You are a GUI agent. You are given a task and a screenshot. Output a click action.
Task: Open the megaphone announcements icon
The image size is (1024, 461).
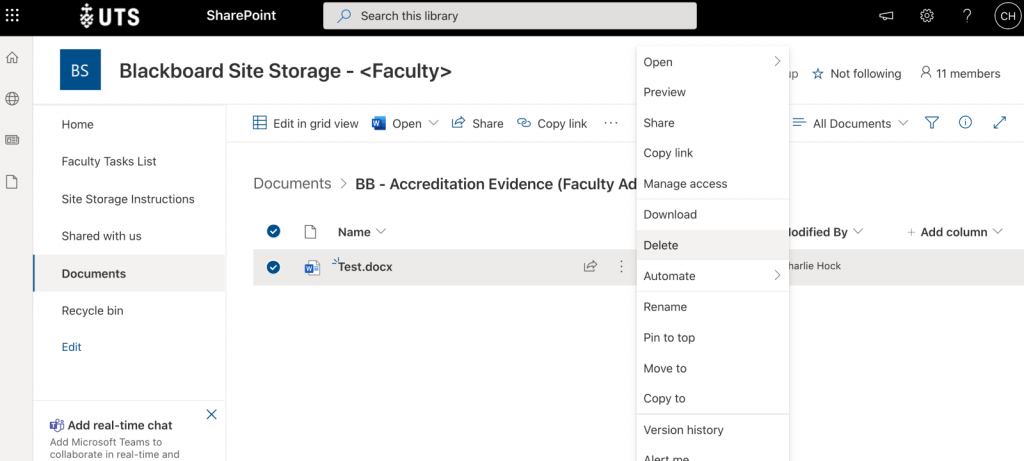tap(886, 16)
